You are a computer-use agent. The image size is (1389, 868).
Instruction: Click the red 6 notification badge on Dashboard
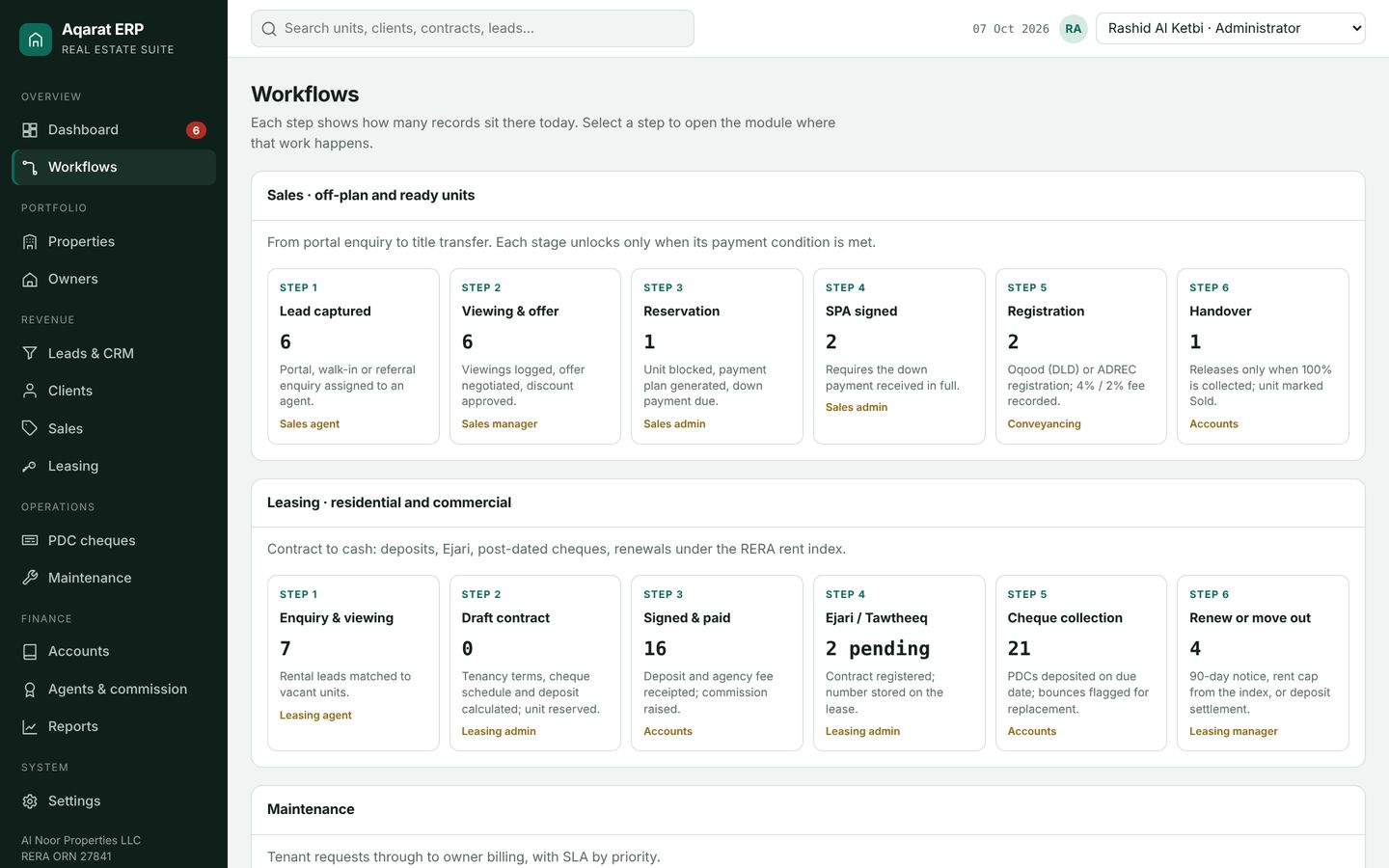pyautogui.click(x=196, y=130)
